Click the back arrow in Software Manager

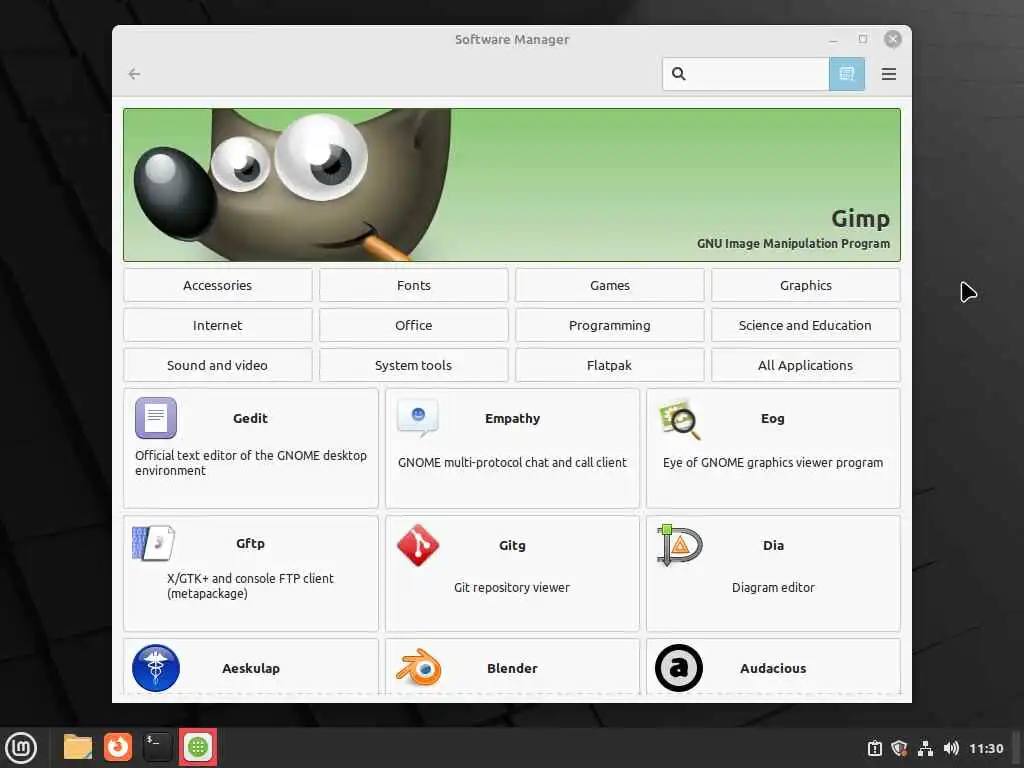(x=135, y=74)
